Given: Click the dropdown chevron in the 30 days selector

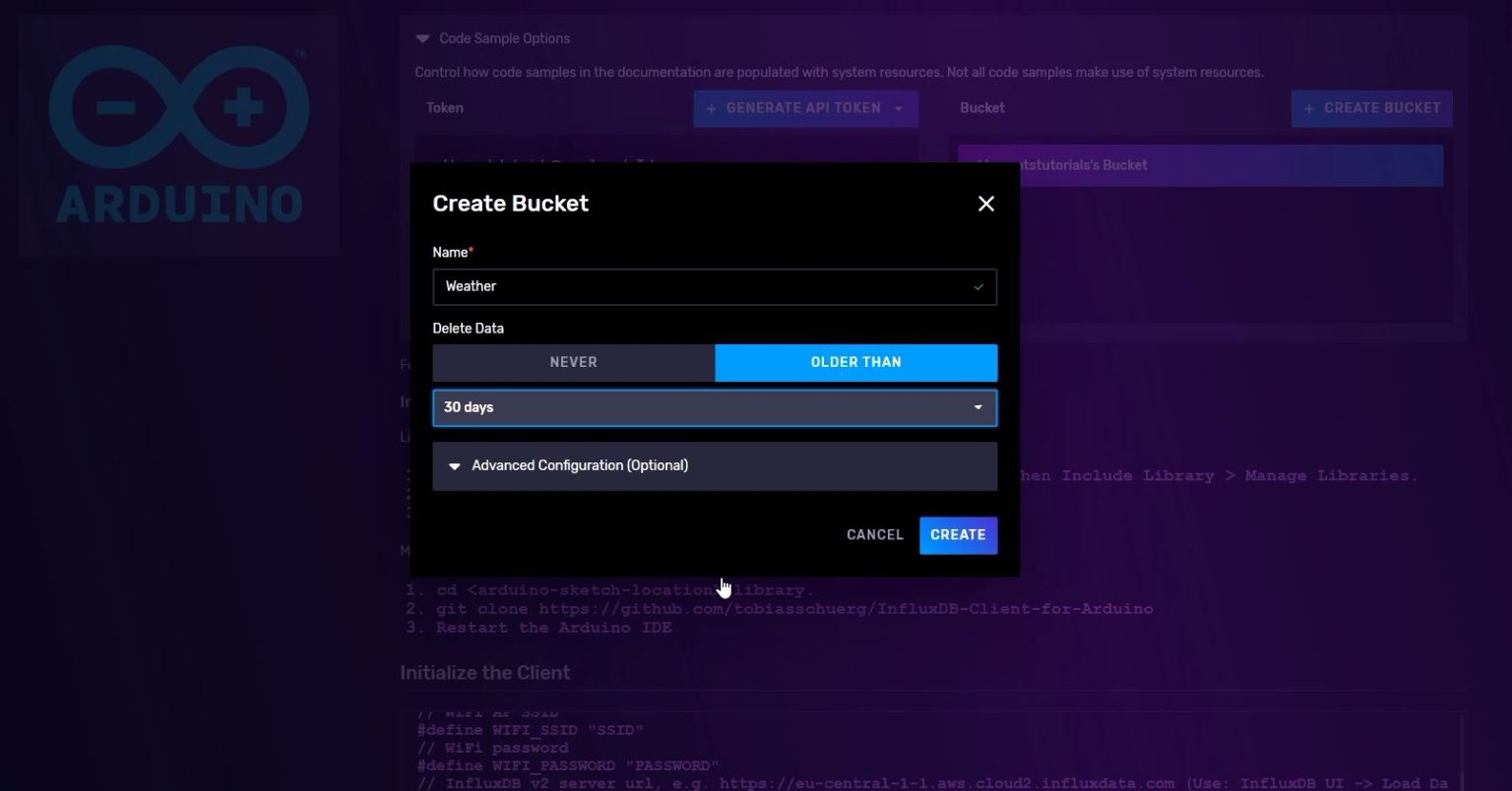Looking at the screenshot, I should [x=977, y=406].
